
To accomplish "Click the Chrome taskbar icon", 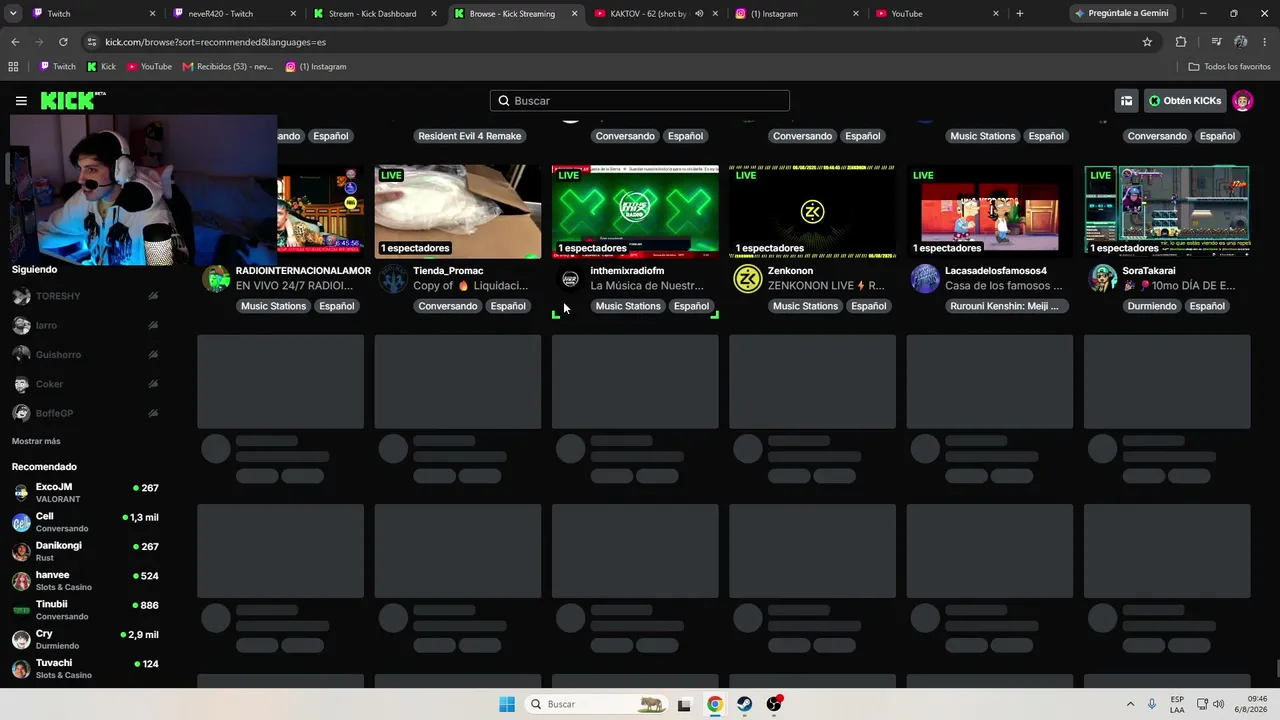I will [x=714, y=704].
